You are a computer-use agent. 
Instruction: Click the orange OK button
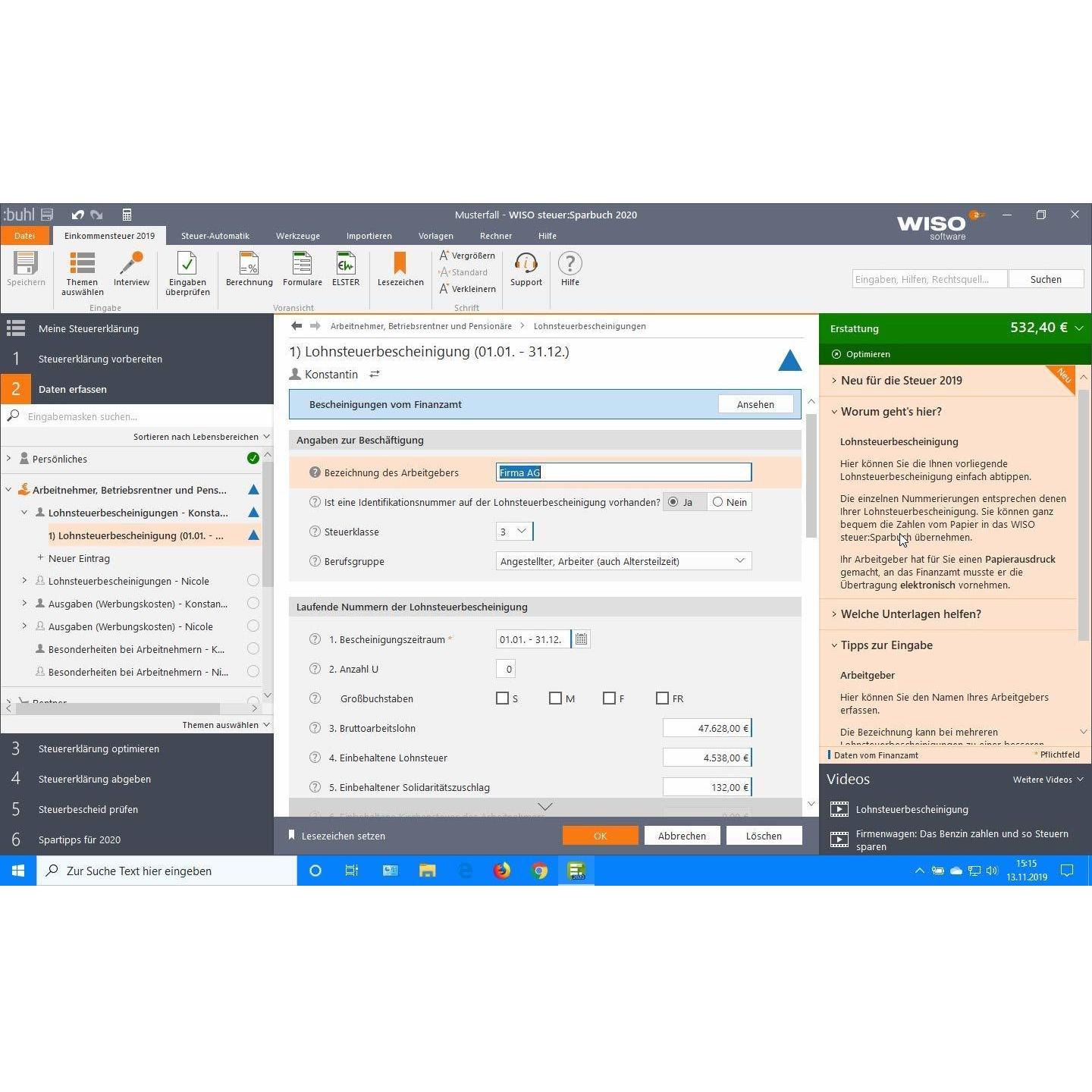tap(600, 836)
